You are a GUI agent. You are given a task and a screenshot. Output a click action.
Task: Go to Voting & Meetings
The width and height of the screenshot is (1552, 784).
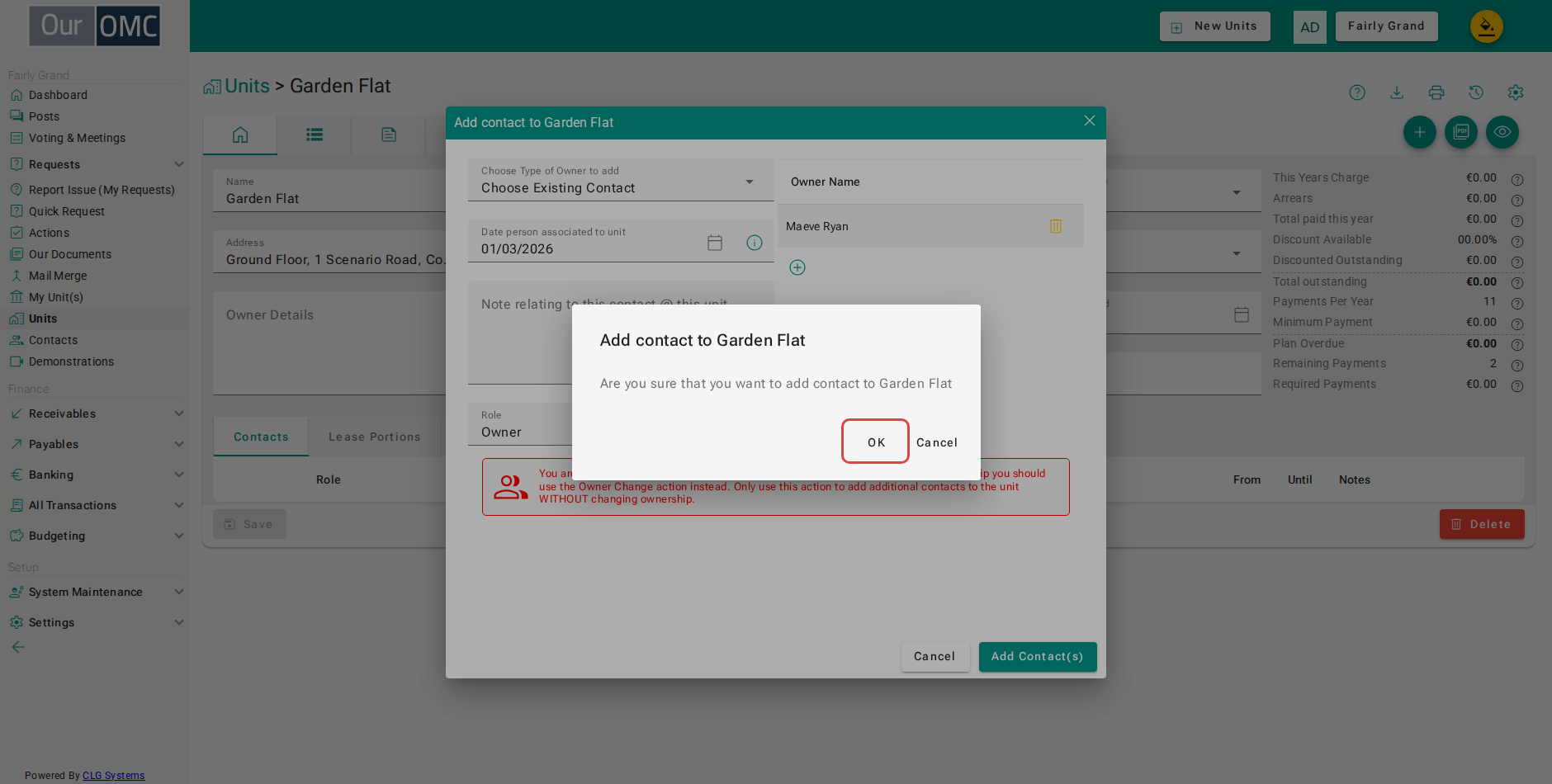point(77,138)
